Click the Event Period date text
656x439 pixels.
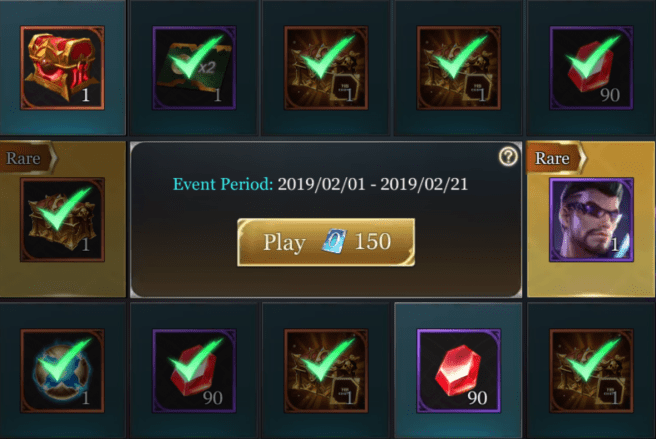click(x=320, y=184)
